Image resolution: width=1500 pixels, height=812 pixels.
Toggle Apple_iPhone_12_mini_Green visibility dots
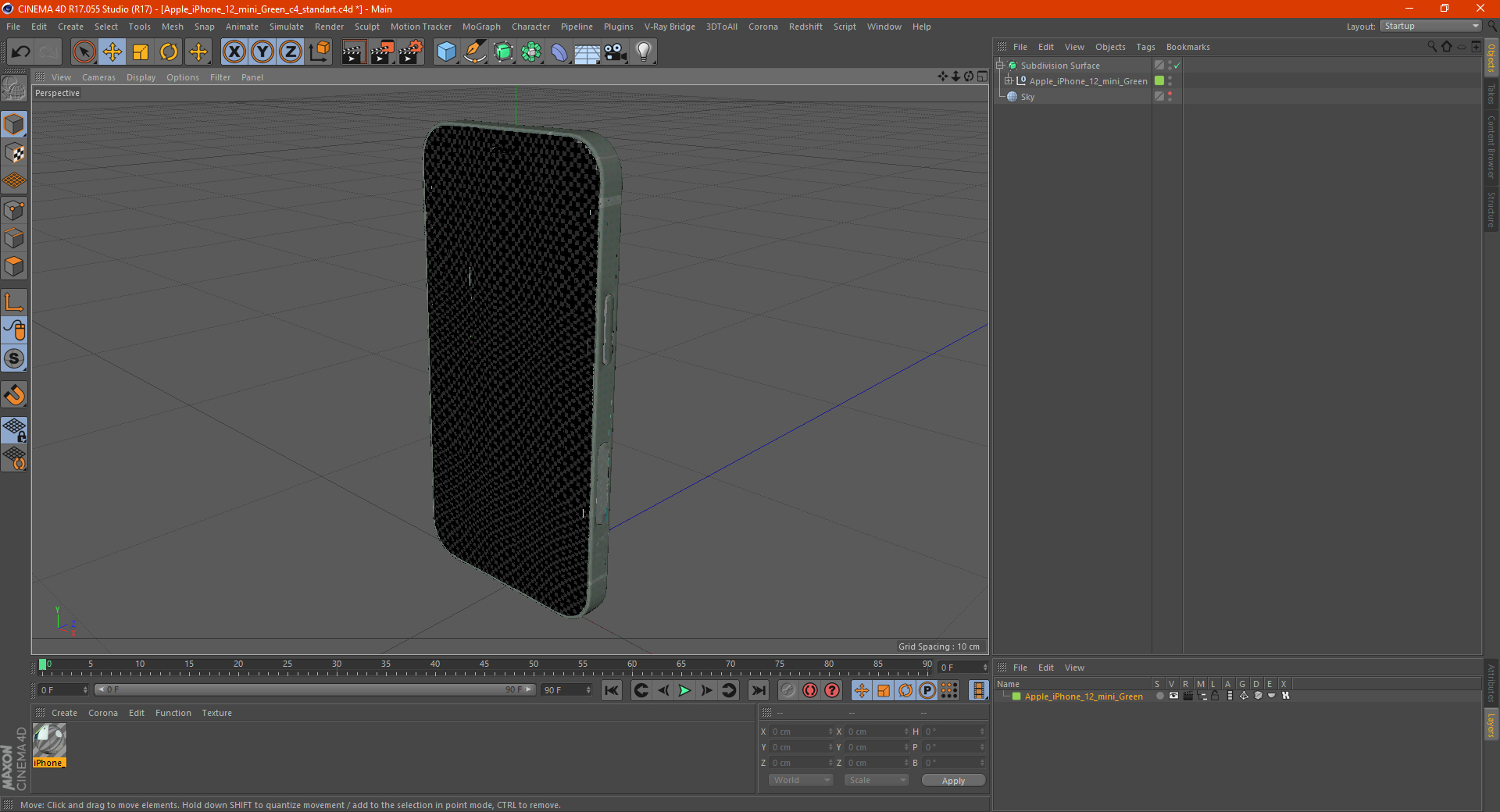pos(1170,81)
